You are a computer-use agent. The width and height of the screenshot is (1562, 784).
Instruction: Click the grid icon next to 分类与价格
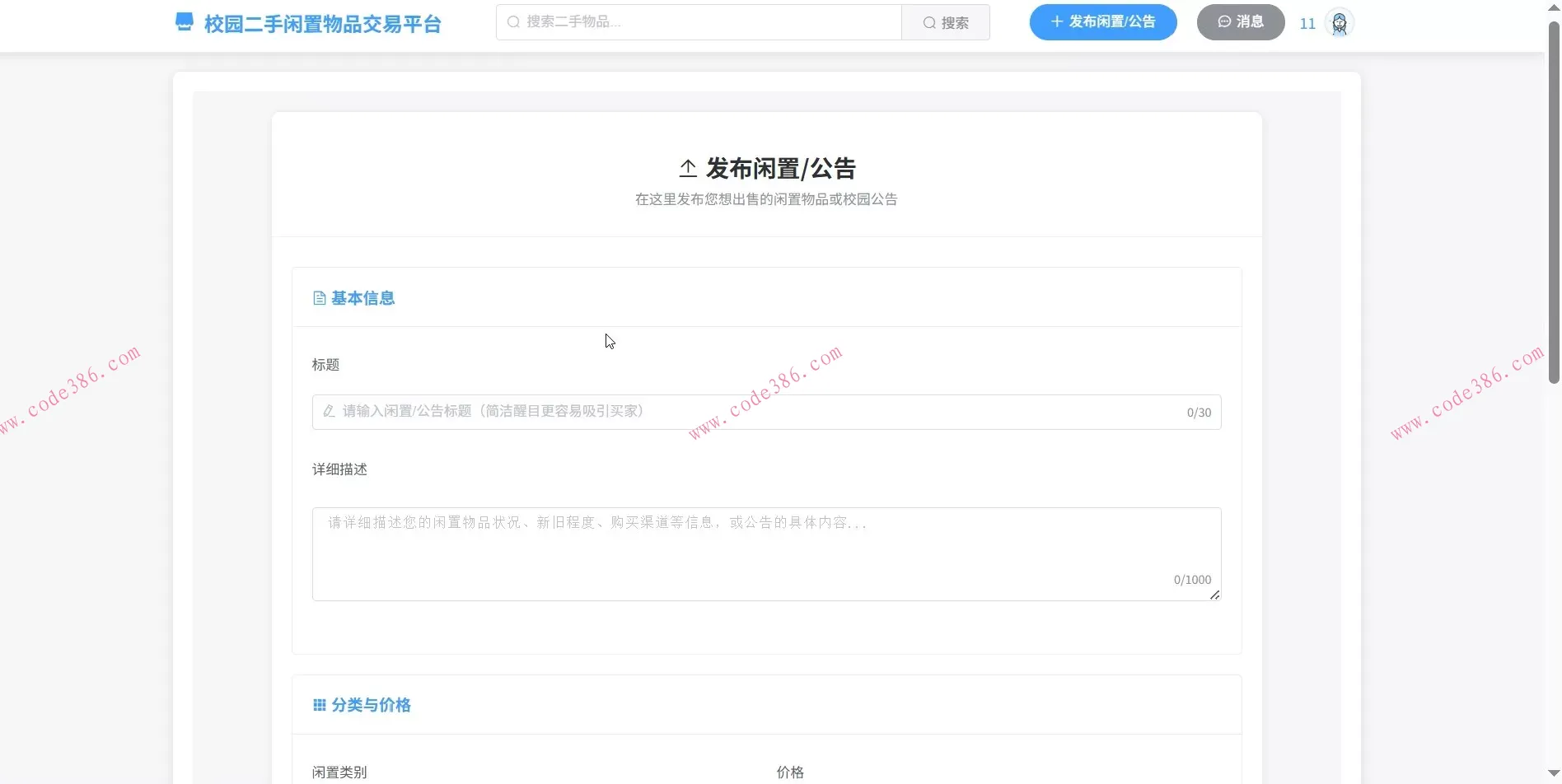[319, 704]
